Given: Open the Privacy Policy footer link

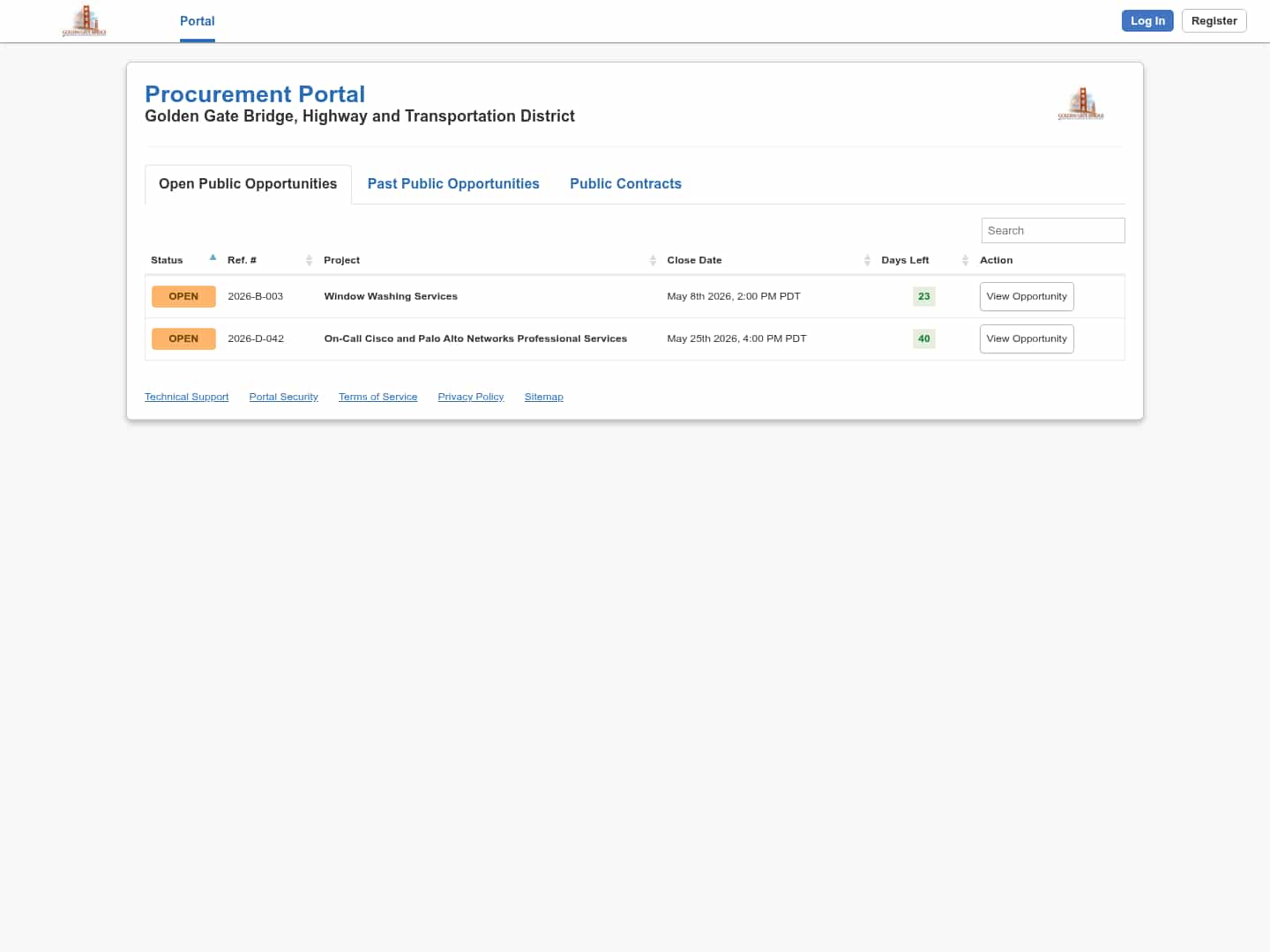Looking at the screenshot, I should (470, 397).
